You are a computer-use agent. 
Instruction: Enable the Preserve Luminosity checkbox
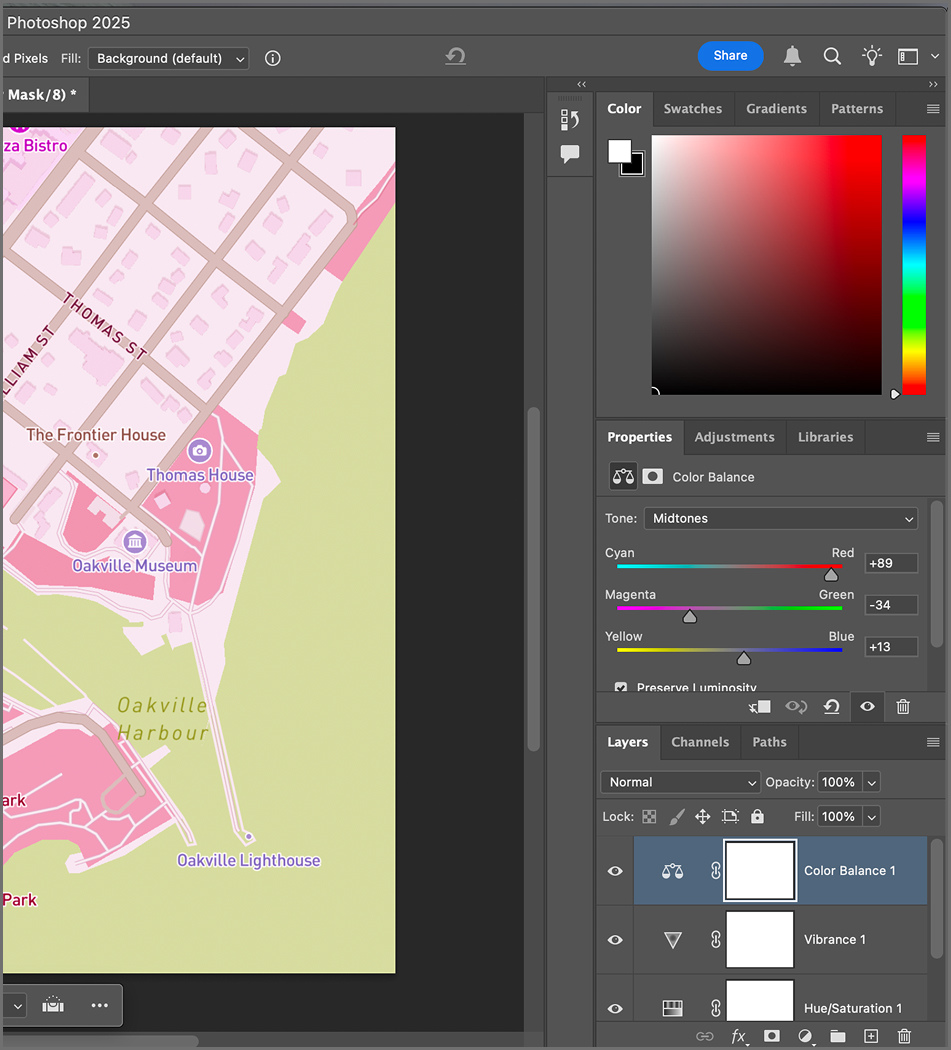point(621,687)
